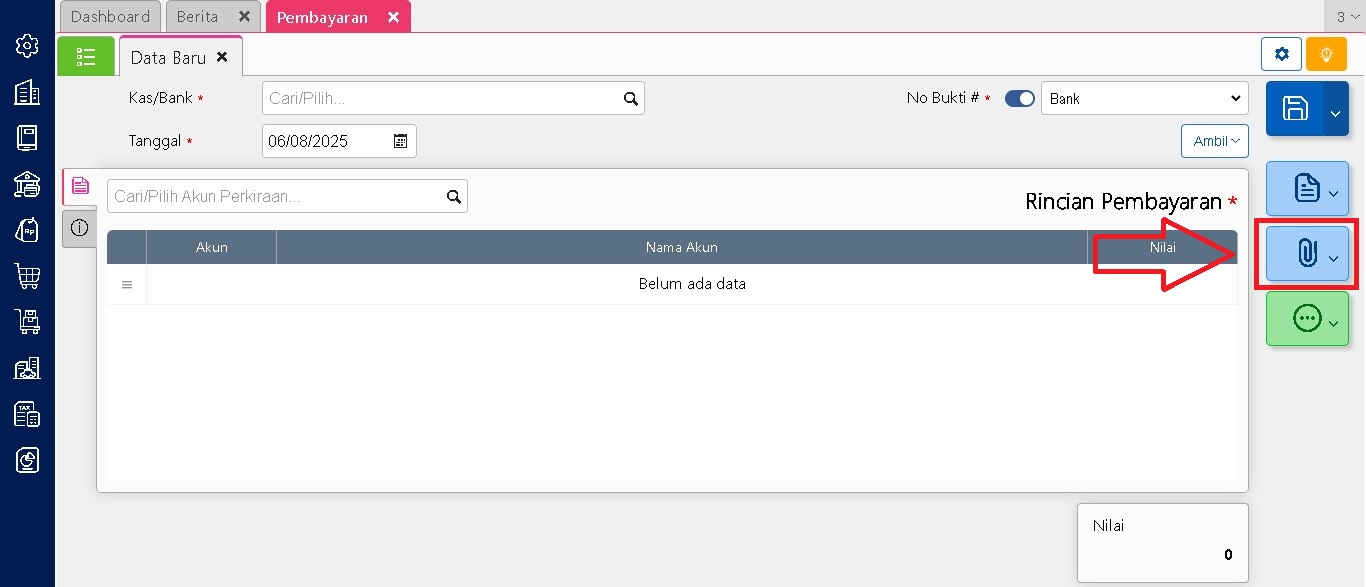
Task: Switch to the Dashboard tab
Action: 110,17
